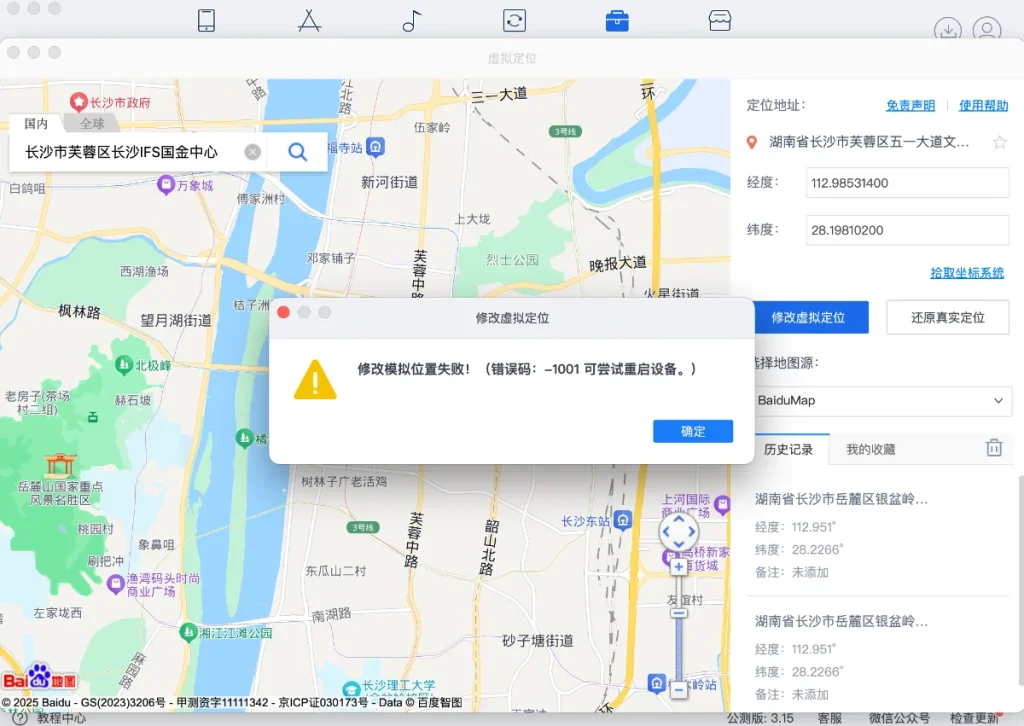Click the 微信公众号 status bar link
This screenshot has height=726, width=1024.
point(899,718)
